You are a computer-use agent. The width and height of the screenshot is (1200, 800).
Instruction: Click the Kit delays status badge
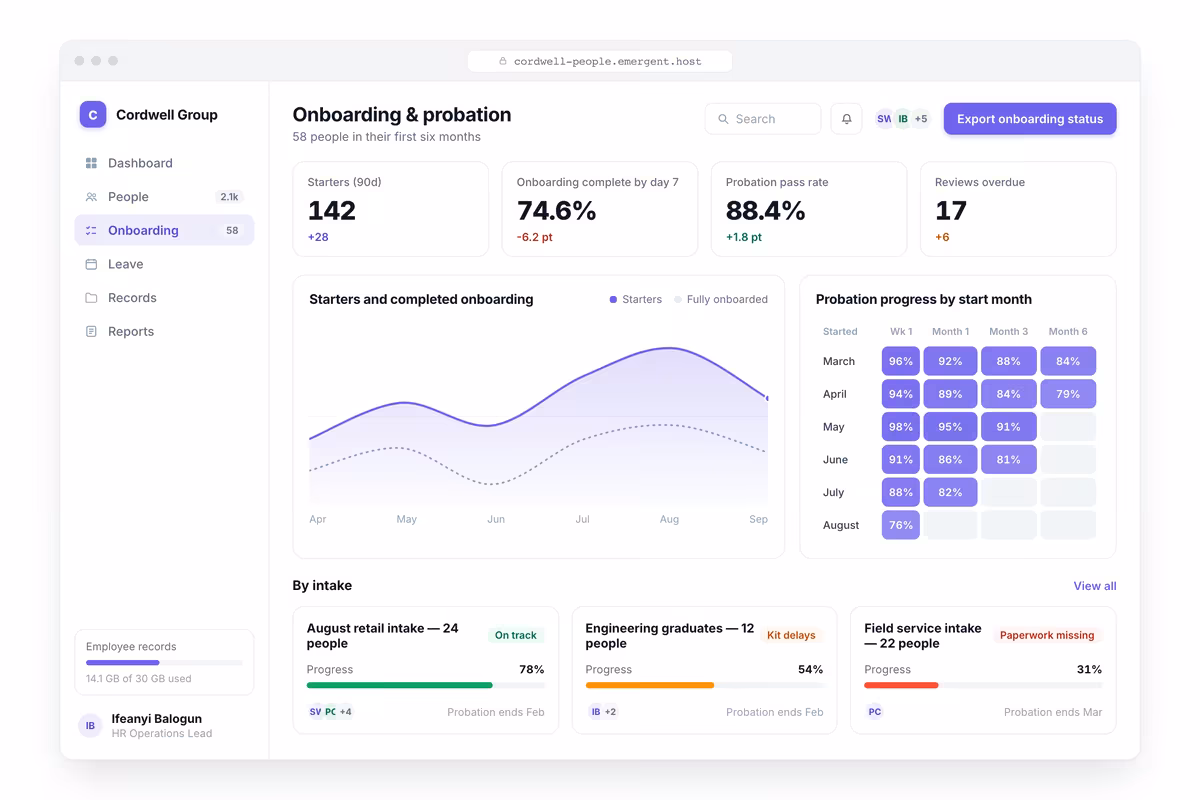791,635
